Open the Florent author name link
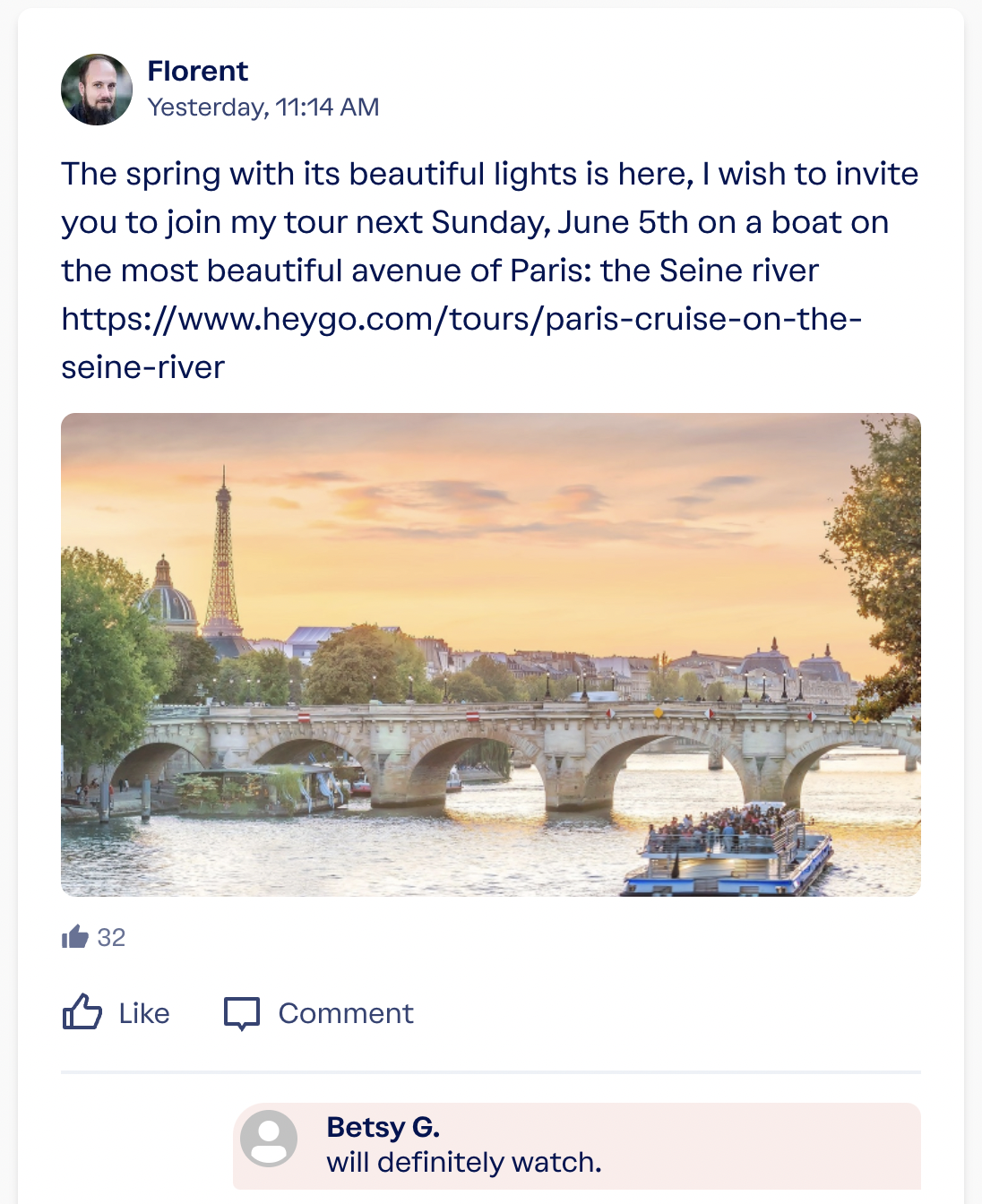982x1204 pixels. pos(197,71)
